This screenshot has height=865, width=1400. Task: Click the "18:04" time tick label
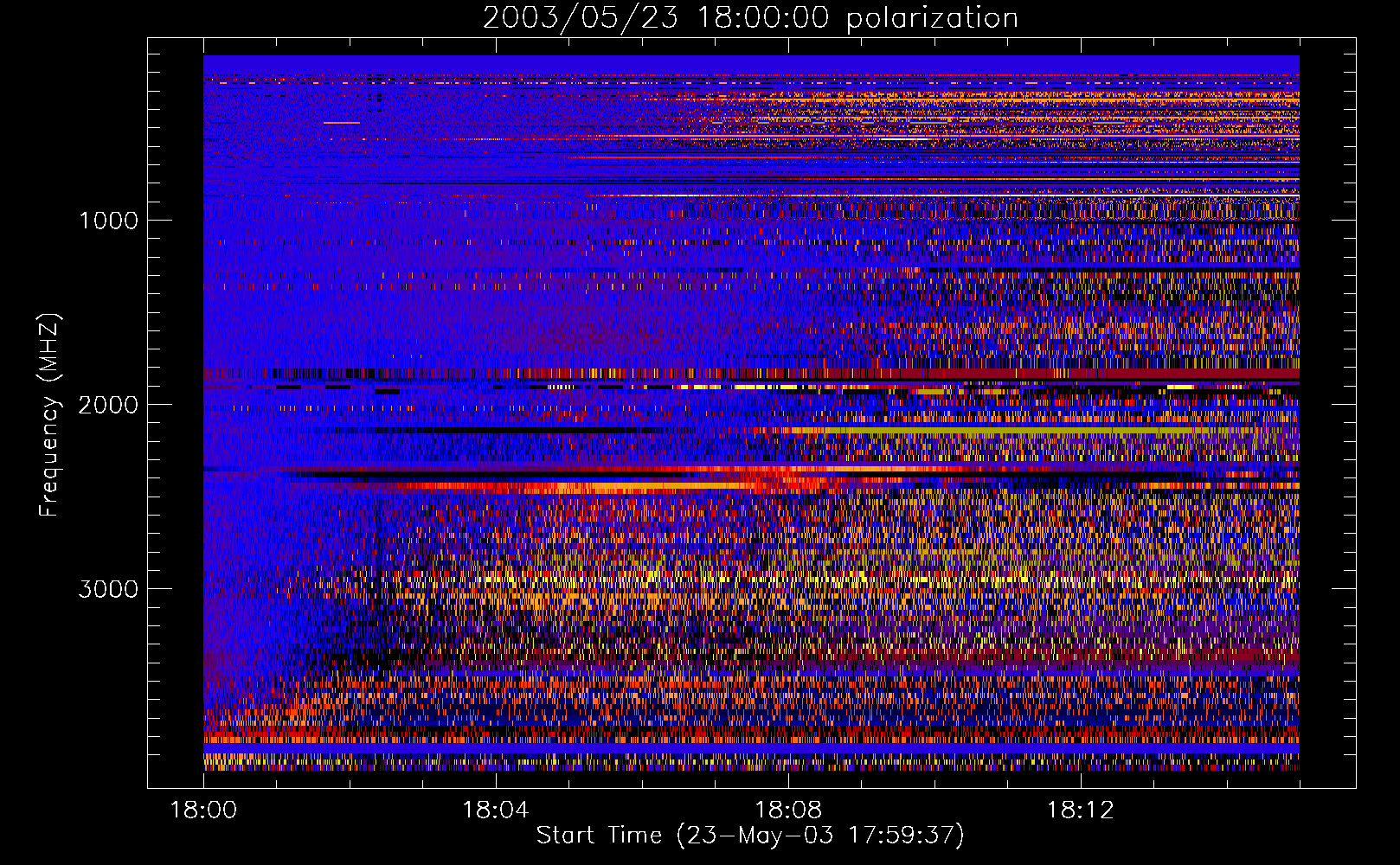(x=495, y=811)
